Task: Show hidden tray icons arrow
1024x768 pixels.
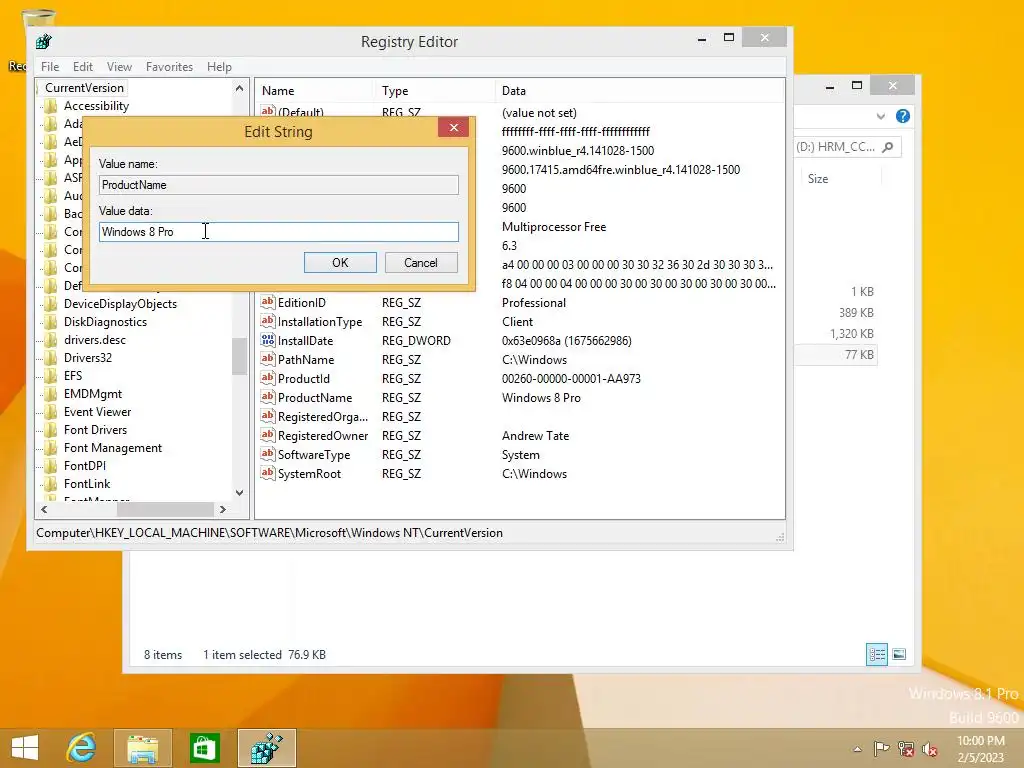Action: tap(857, 749)
